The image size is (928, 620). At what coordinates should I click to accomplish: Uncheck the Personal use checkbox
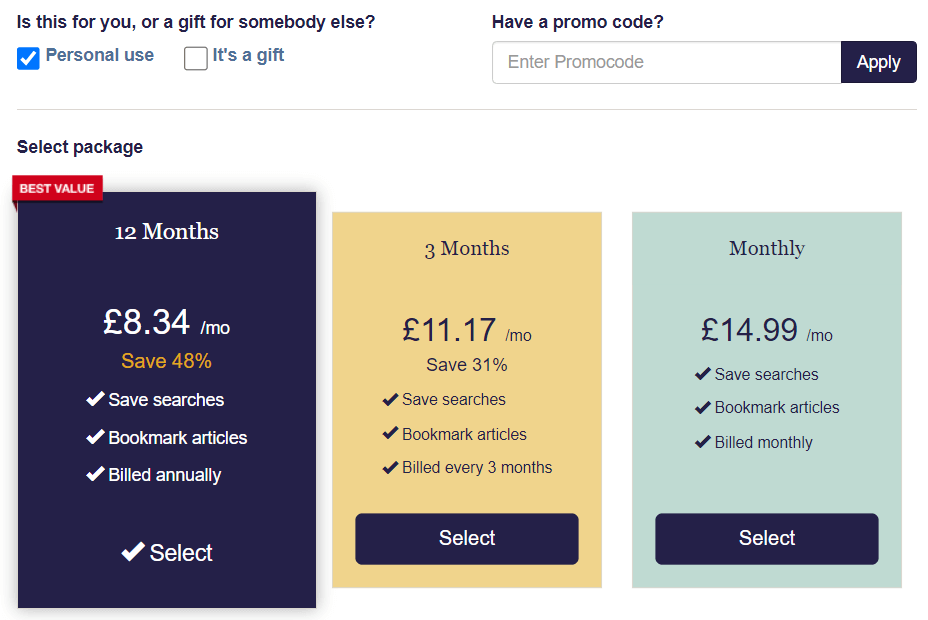tap(27, 58)
